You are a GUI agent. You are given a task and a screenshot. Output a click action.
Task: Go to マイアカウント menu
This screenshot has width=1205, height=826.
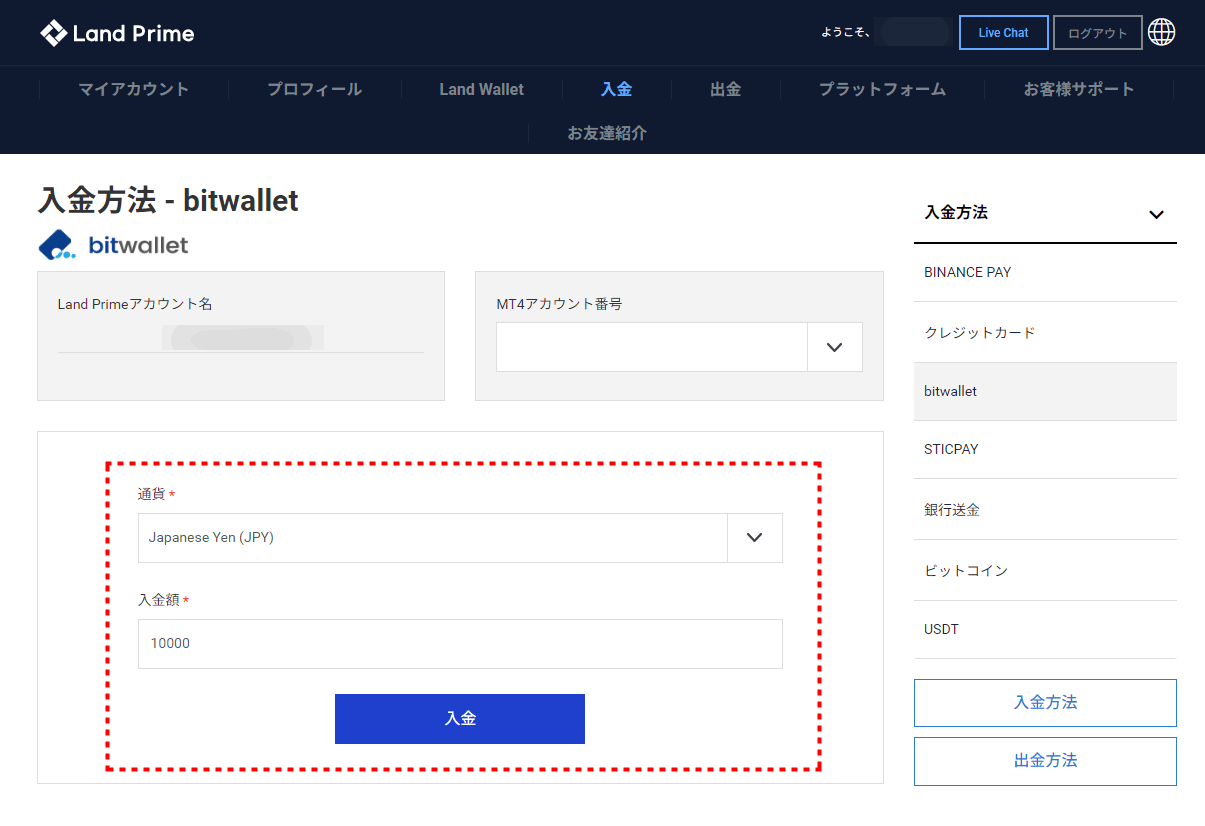tap(134, 89)
